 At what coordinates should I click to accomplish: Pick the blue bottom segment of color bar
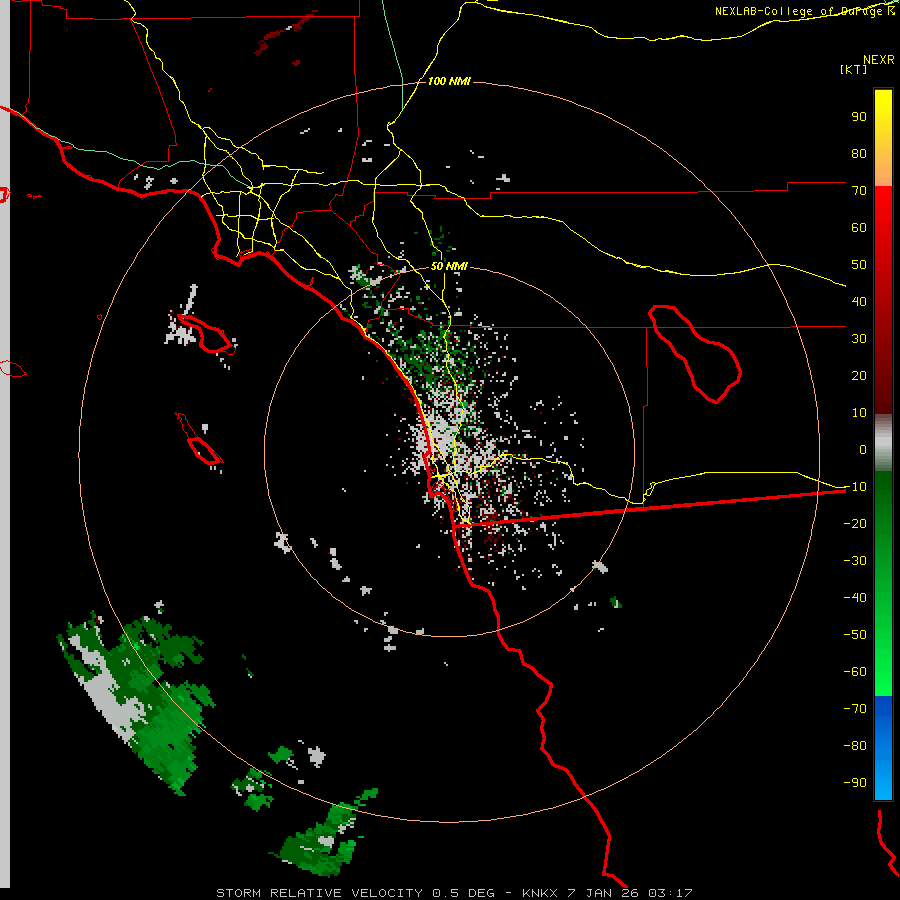(x=883, y=748)
